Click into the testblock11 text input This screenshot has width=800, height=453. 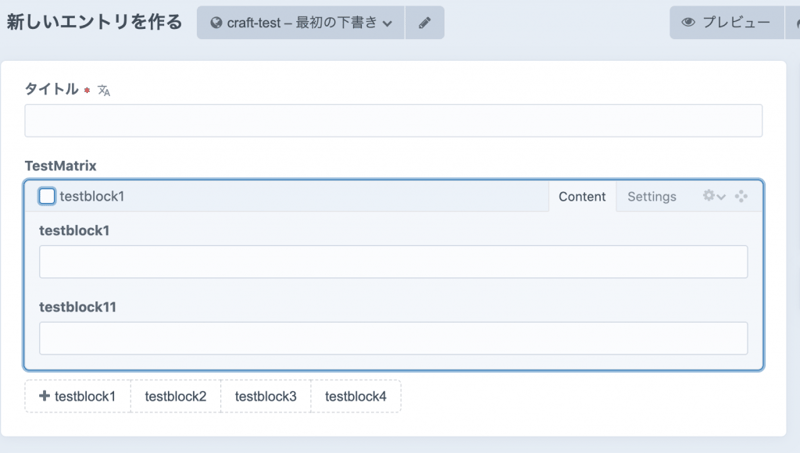[393, 338]
